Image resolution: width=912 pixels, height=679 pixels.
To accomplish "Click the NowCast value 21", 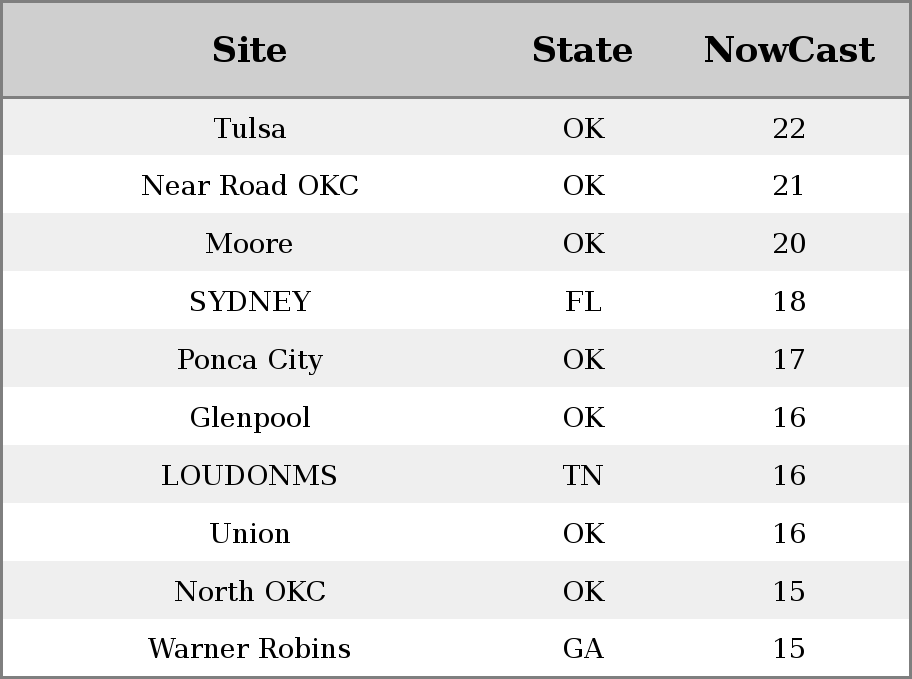I will point(789,186).
